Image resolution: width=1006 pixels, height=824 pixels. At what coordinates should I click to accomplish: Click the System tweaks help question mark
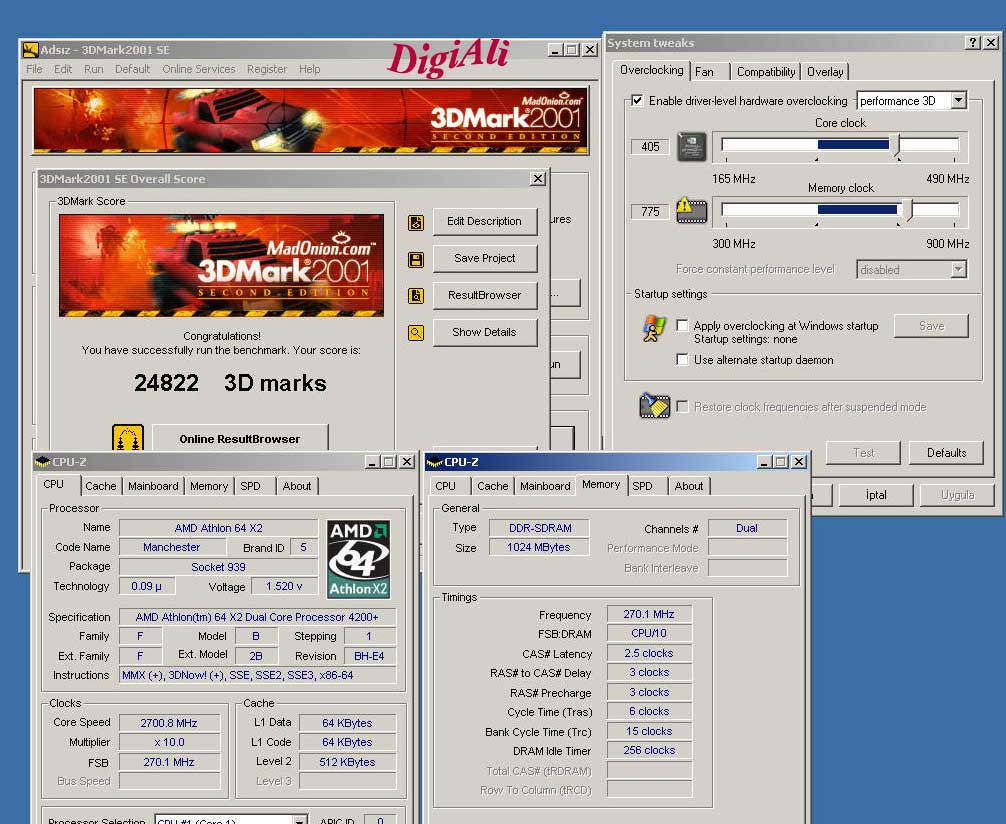pos(973,42)
